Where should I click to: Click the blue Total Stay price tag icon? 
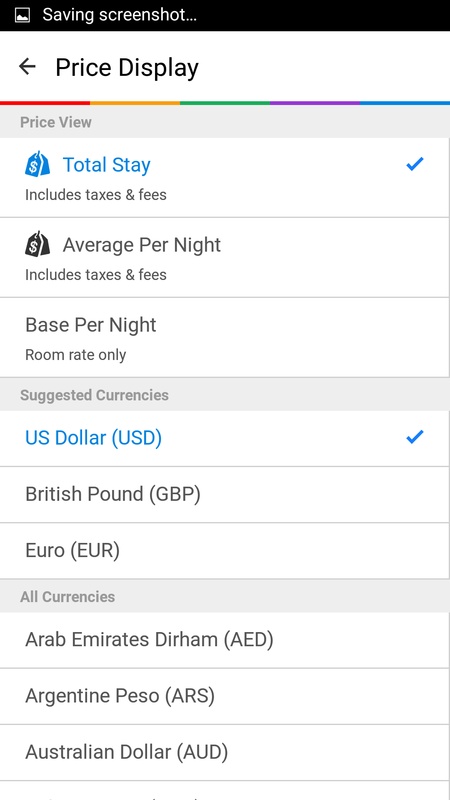click(38, 164)
